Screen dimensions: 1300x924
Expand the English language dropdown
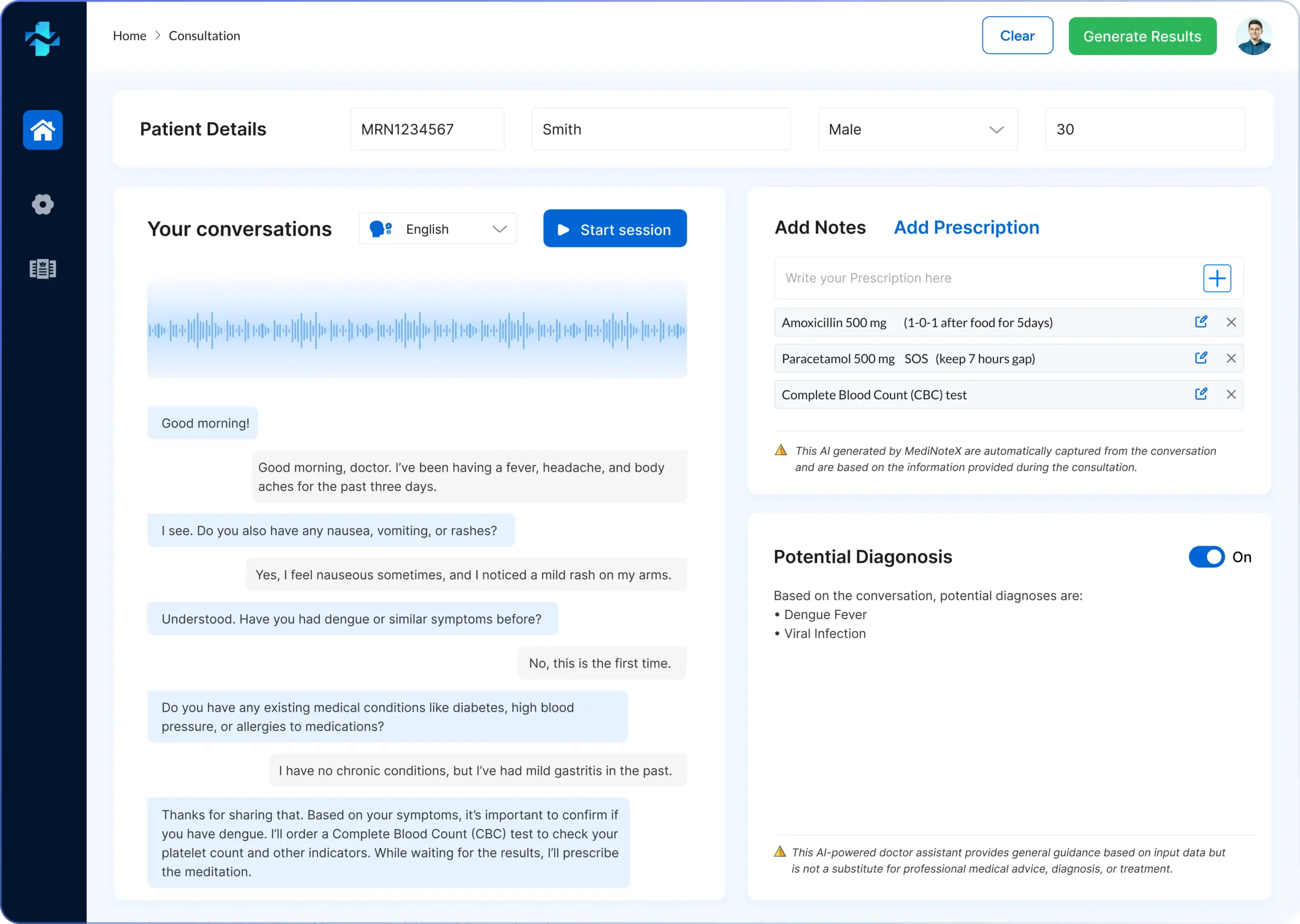point(438,229)
